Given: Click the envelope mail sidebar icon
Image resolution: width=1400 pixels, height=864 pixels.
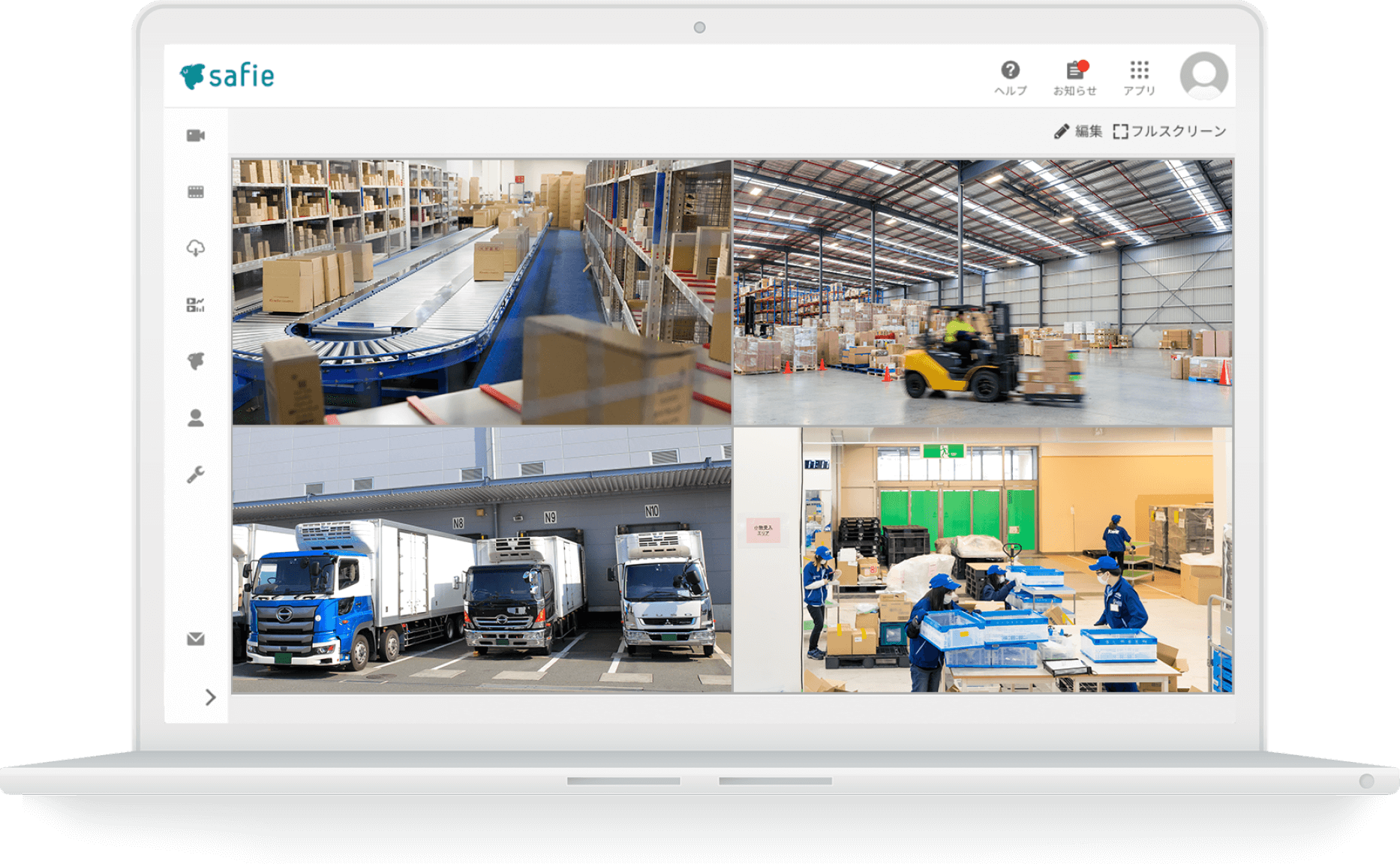Looking at the screenshot, I should (196, 639).
